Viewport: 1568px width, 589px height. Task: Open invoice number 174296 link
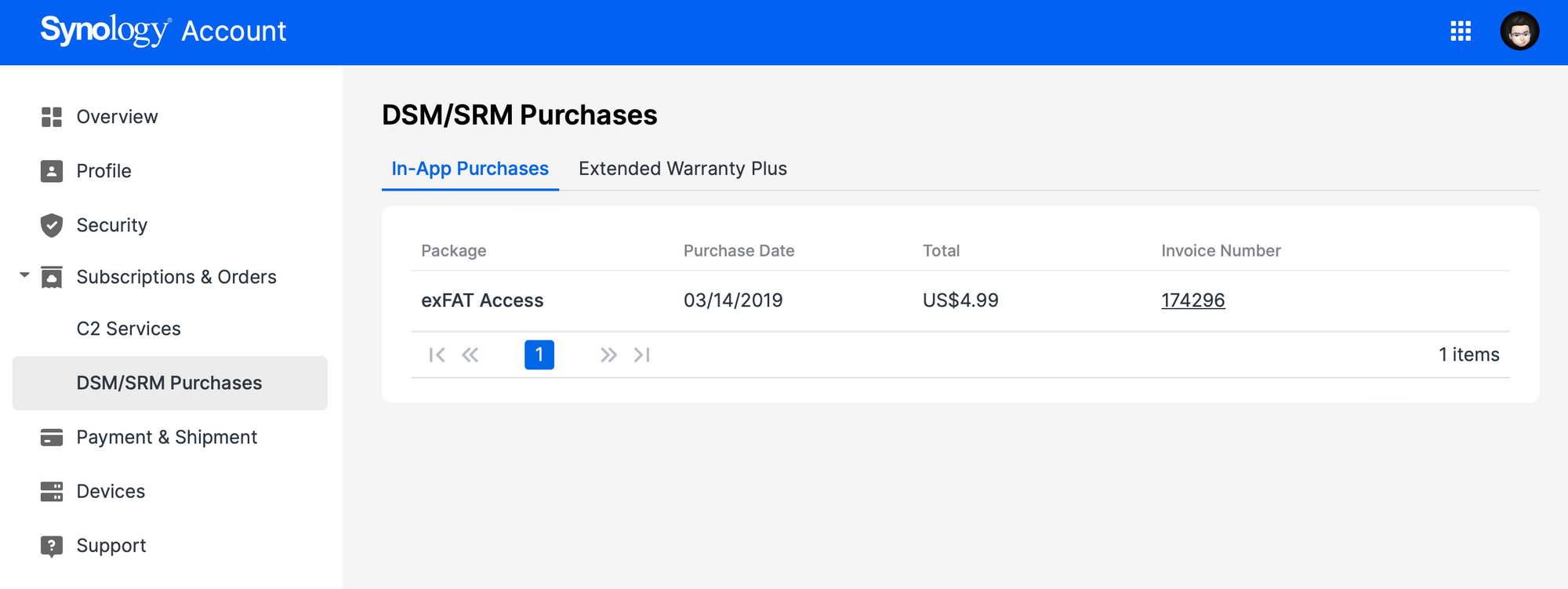[1192, 300]
